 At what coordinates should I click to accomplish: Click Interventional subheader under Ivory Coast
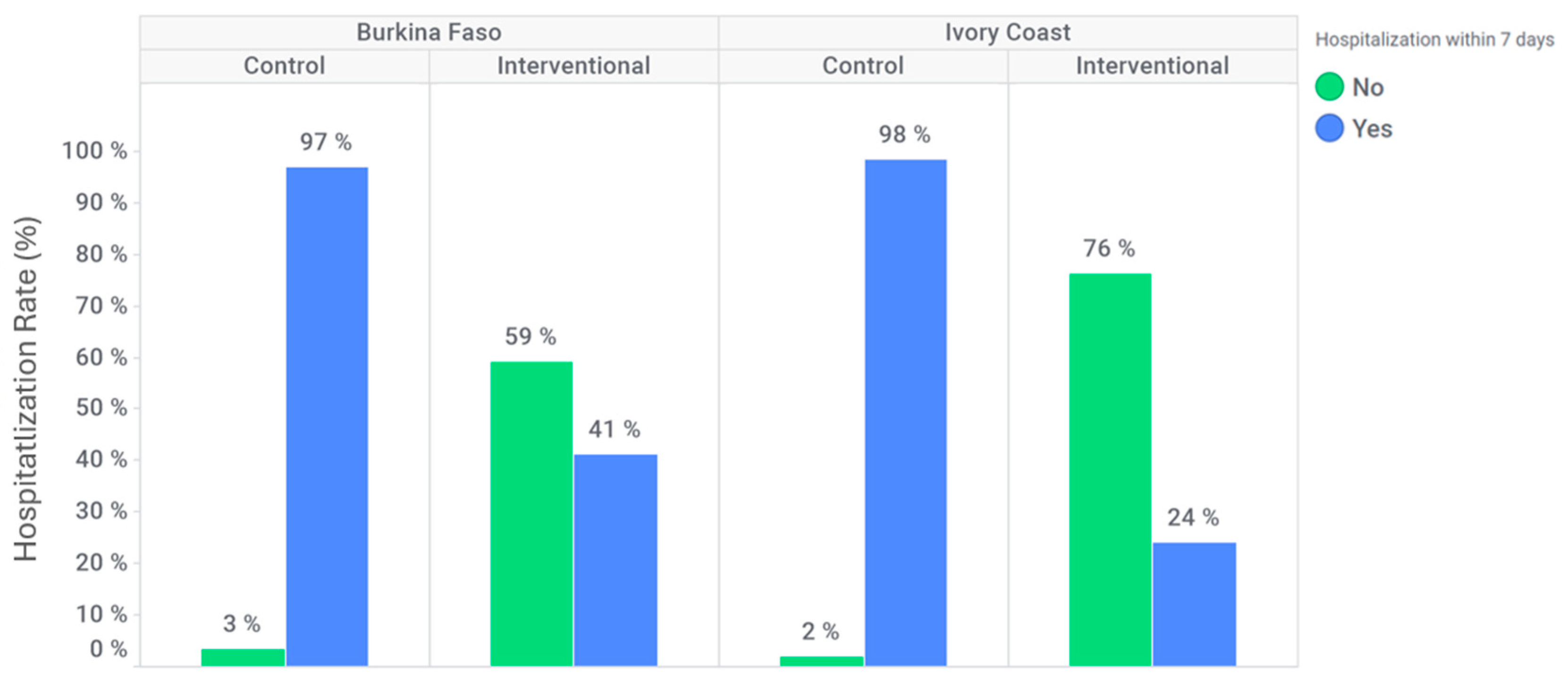(1152, 66)
